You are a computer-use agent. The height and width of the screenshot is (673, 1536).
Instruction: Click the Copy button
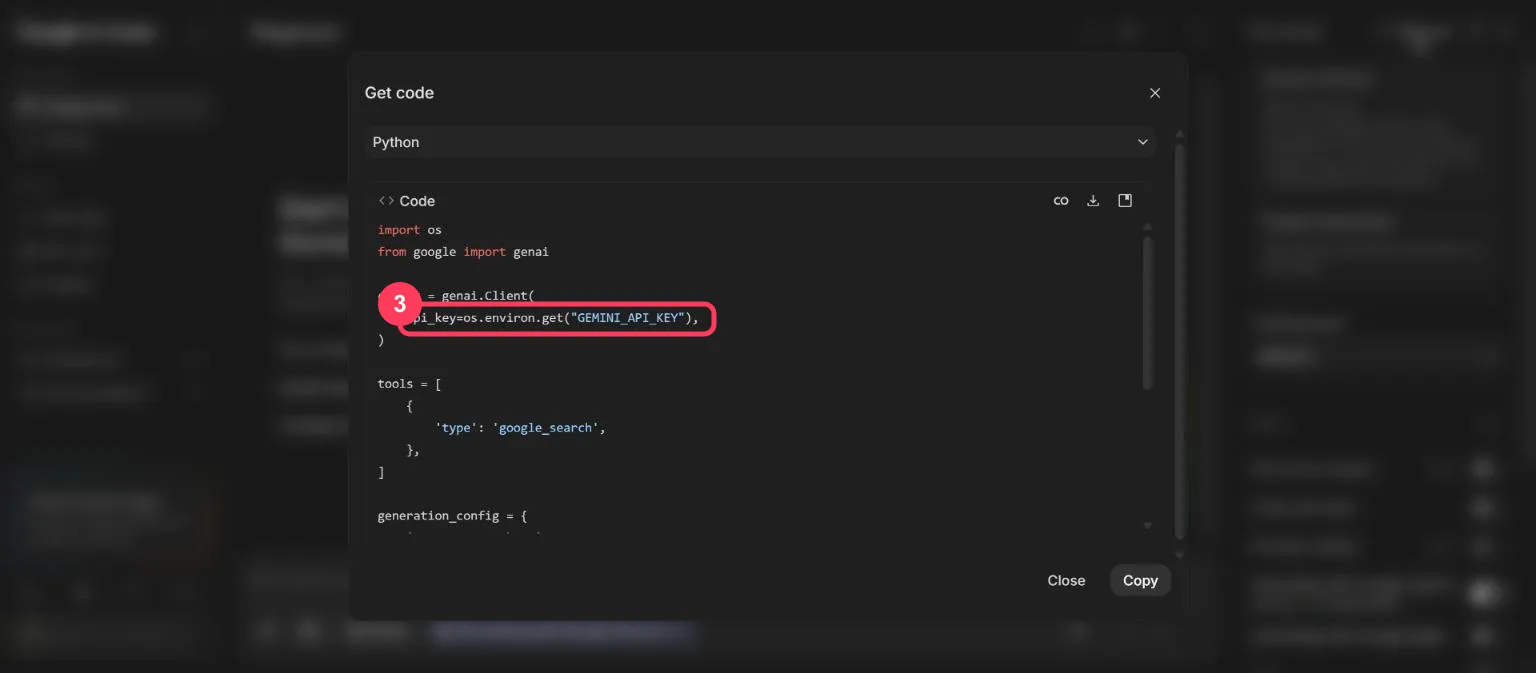(1140, 580)
